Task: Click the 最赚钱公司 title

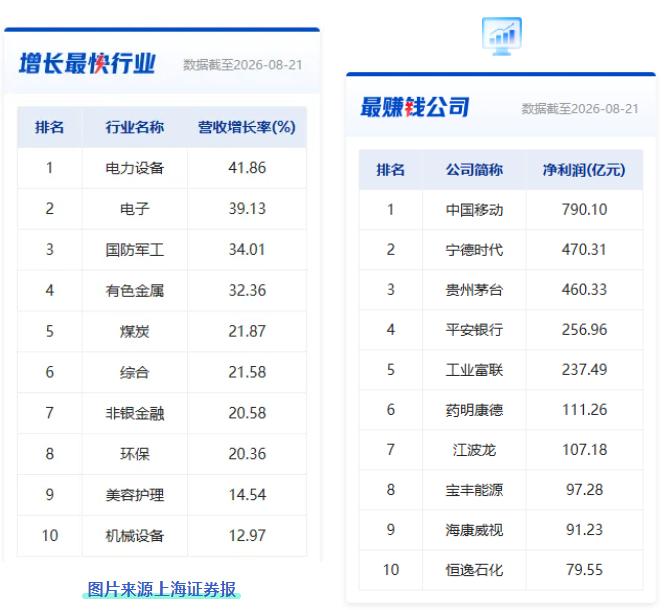Action: 415,107
